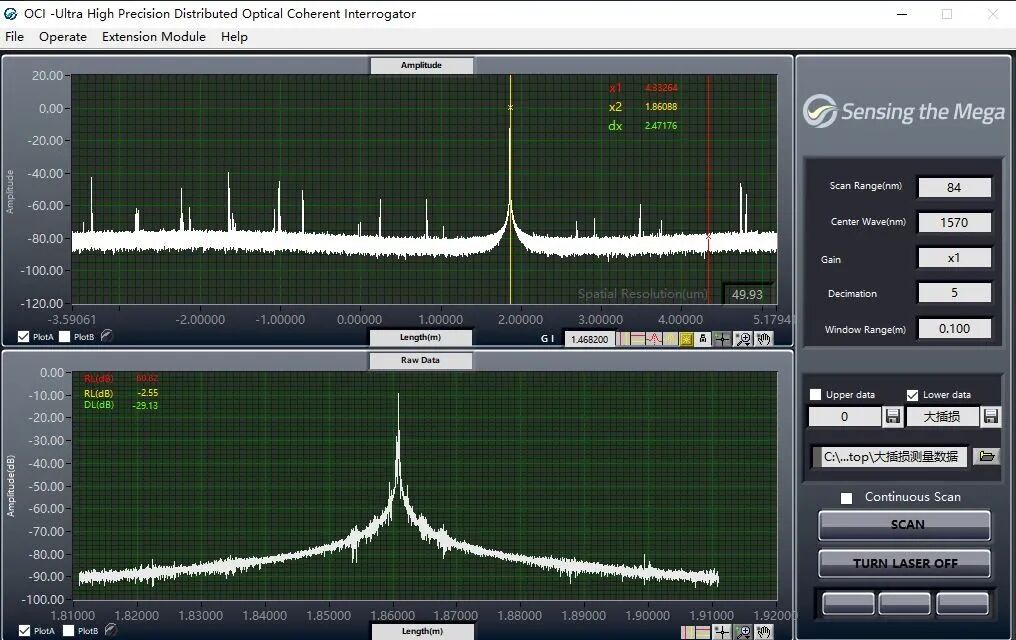Open folder browser for data path
This screenshot has height=640, width=1016.
(x=986, y=456)
